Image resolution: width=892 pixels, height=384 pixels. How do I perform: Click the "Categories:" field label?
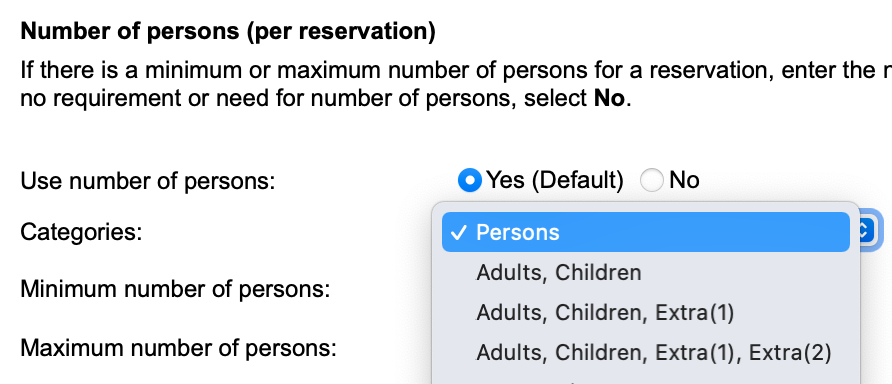[x=81, y=232]
